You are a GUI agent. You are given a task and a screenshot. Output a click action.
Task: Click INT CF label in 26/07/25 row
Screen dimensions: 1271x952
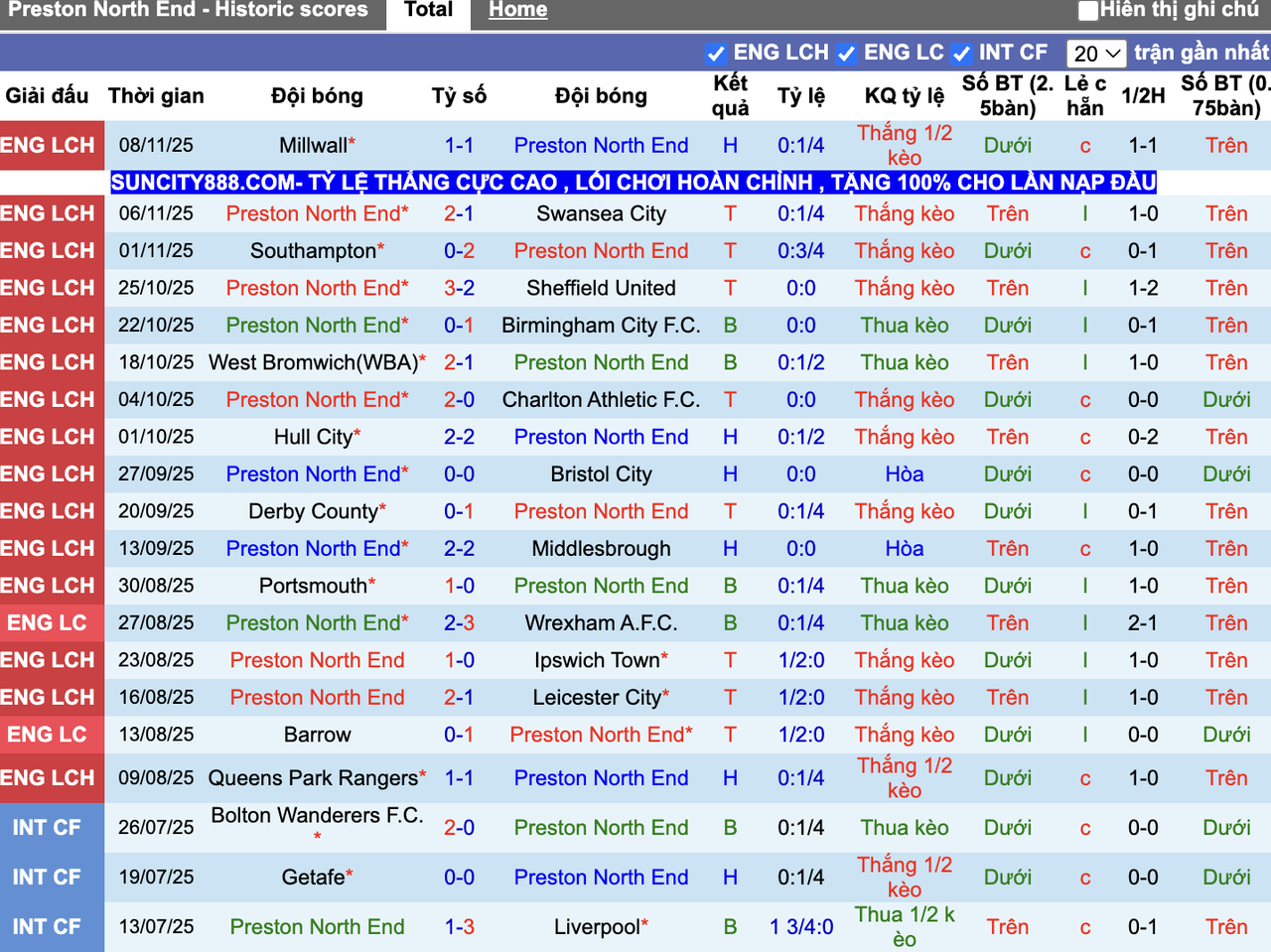click(47, 828)
